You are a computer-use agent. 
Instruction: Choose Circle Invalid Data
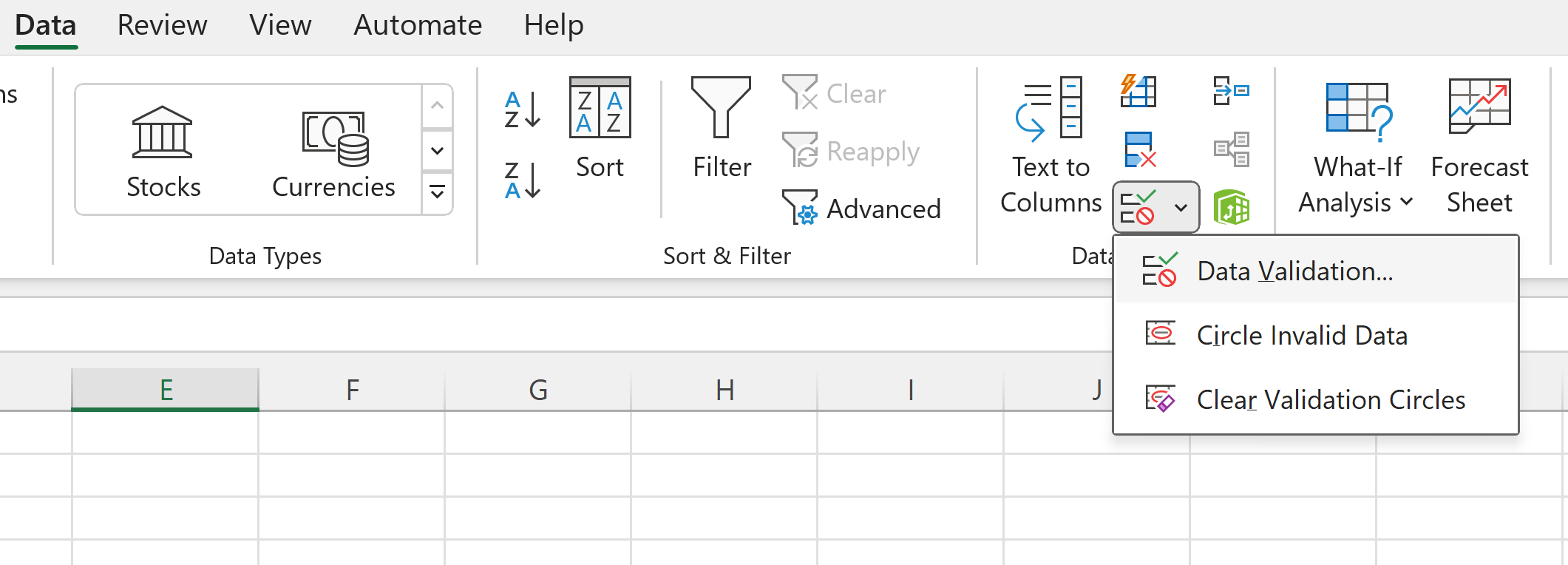coord(1316,336)
